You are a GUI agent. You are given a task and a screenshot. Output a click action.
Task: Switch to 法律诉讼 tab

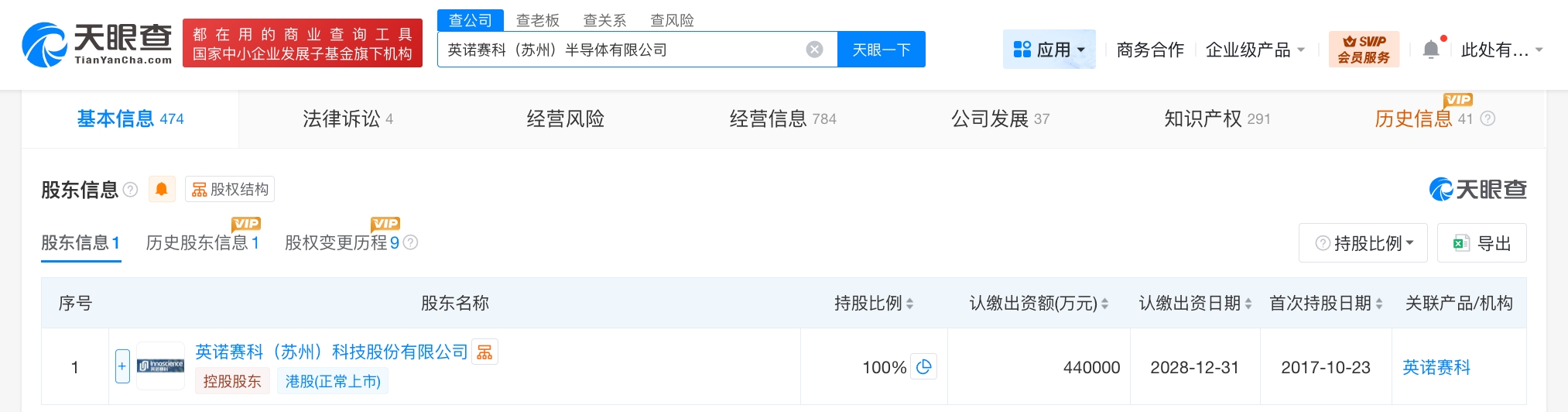tap(347, 118)
